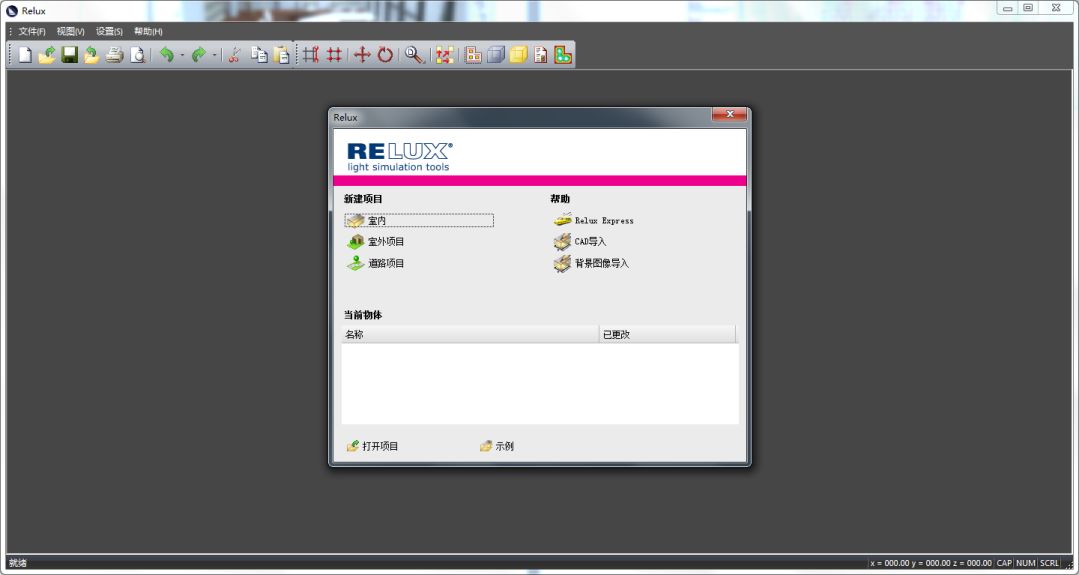Select the red Rotate tool
The width and height of the screenshot is (1079, 575).
[385, 55]
